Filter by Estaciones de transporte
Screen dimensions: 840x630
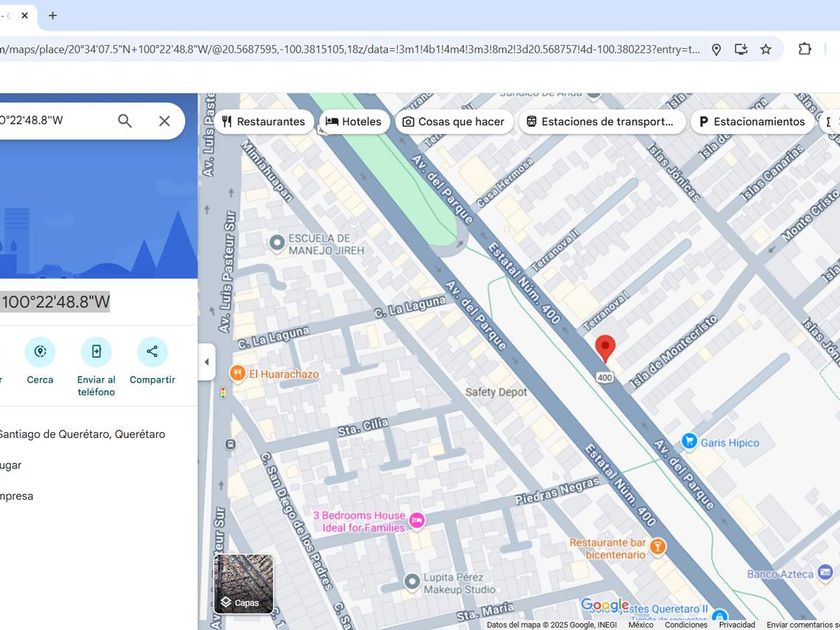click(x=601, y=122)
